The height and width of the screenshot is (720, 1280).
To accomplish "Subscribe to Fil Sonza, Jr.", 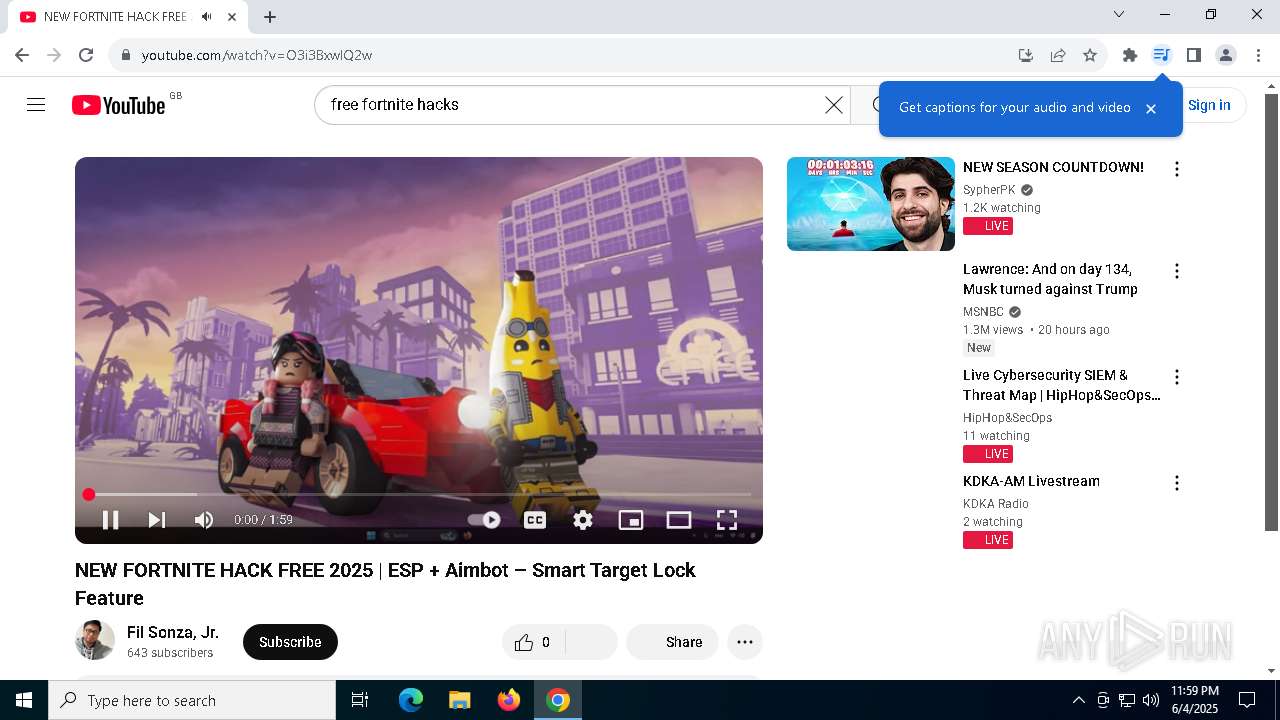I will (x=290, y=642).
